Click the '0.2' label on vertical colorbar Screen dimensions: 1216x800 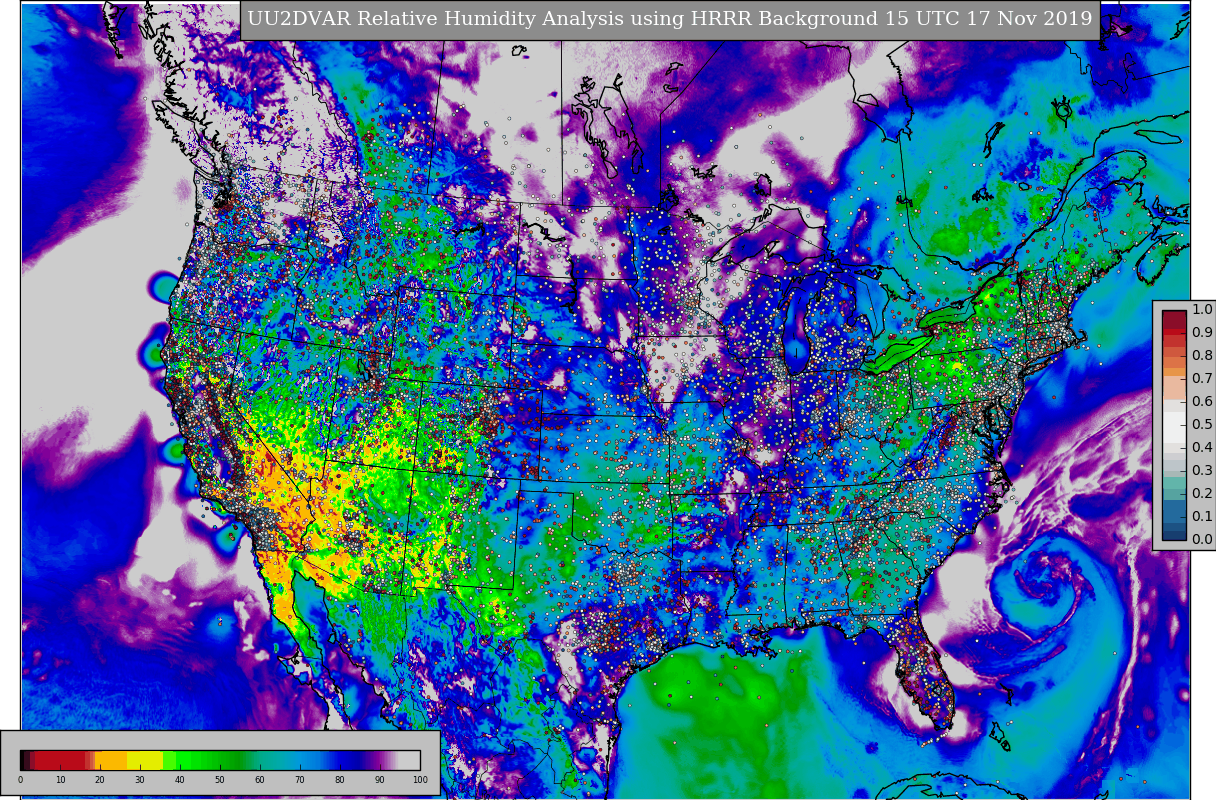[x=1202, y=493]
